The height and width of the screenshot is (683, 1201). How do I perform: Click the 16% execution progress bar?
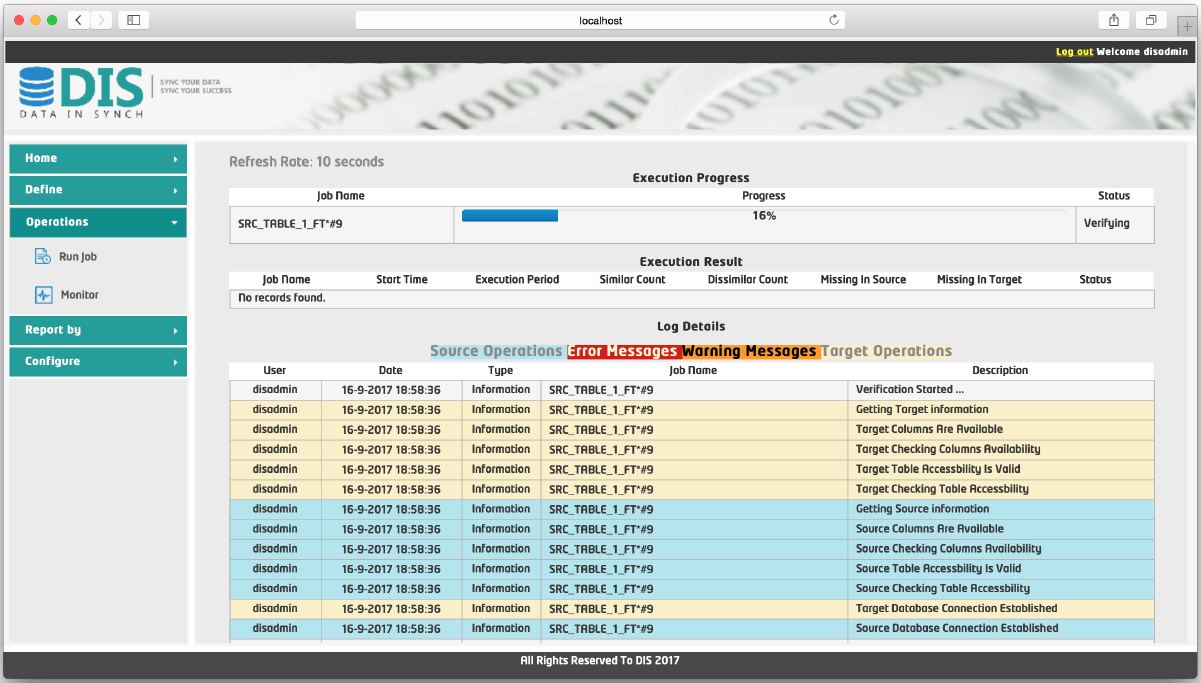pos(764,216)
